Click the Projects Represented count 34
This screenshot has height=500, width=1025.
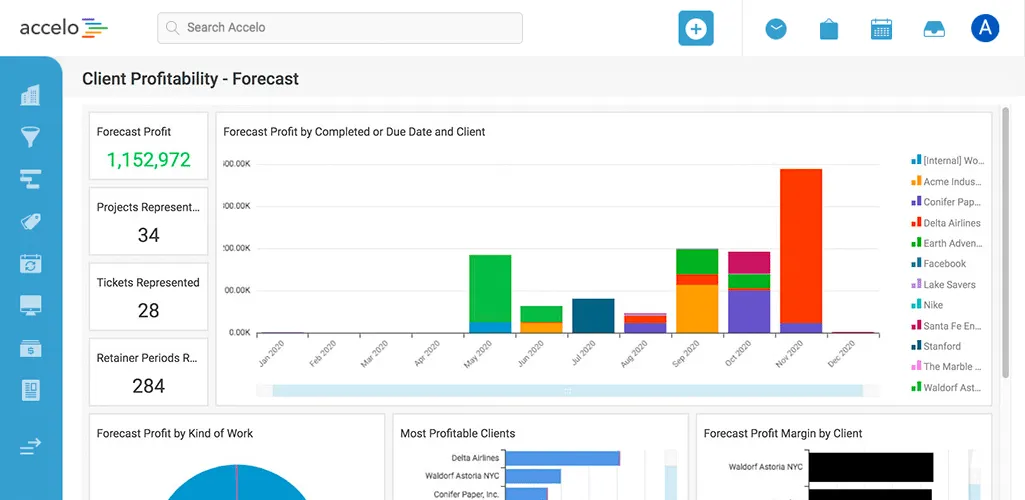pyautogui.click(x=148, y=235)
